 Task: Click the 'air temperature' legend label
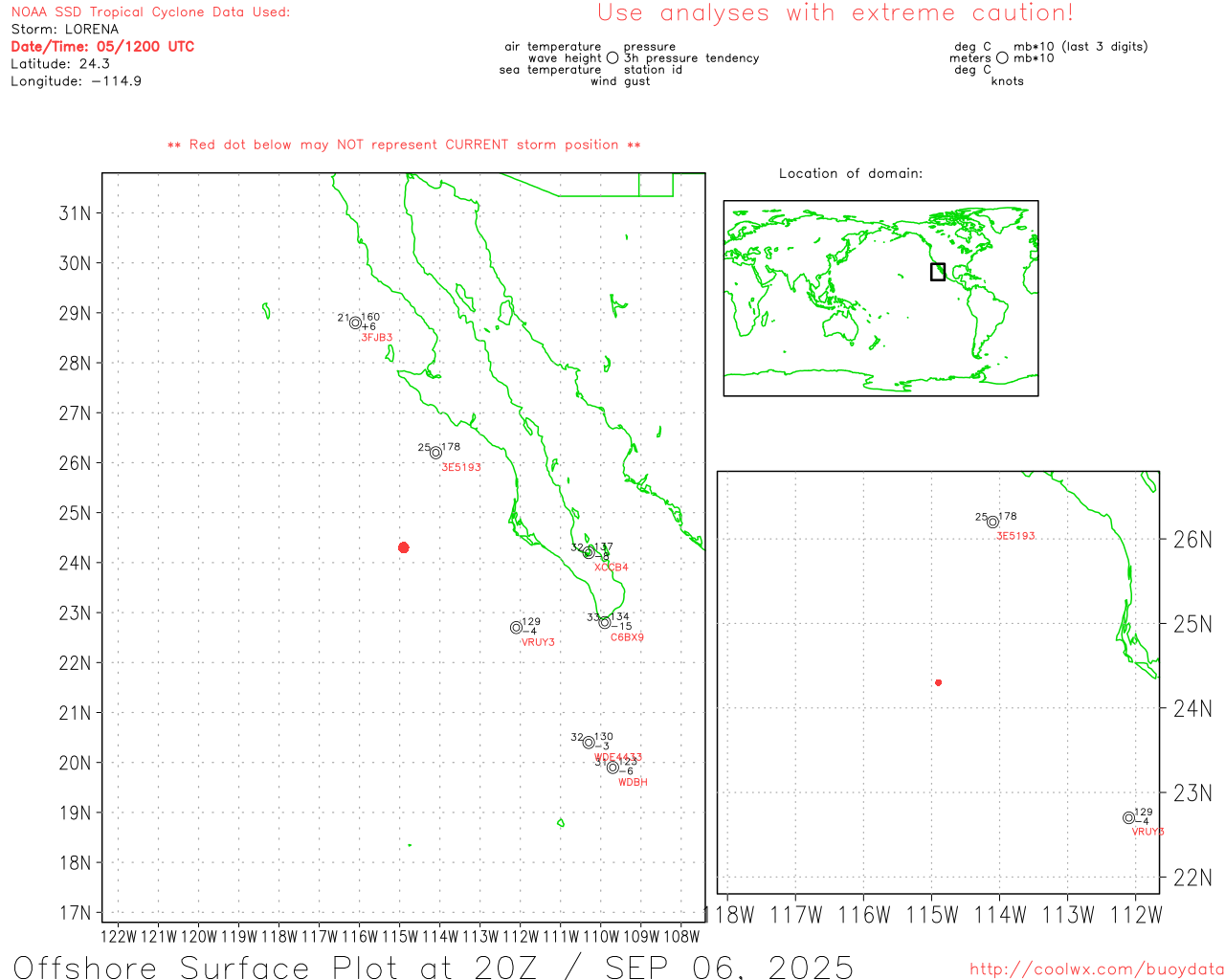click(553, 47)
